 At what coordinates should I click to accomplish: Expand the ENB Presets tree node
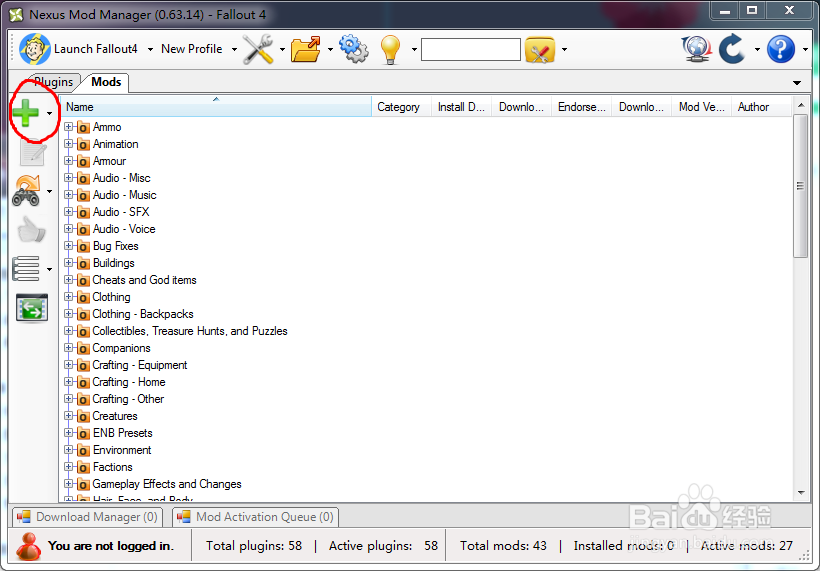pos(68,432)
